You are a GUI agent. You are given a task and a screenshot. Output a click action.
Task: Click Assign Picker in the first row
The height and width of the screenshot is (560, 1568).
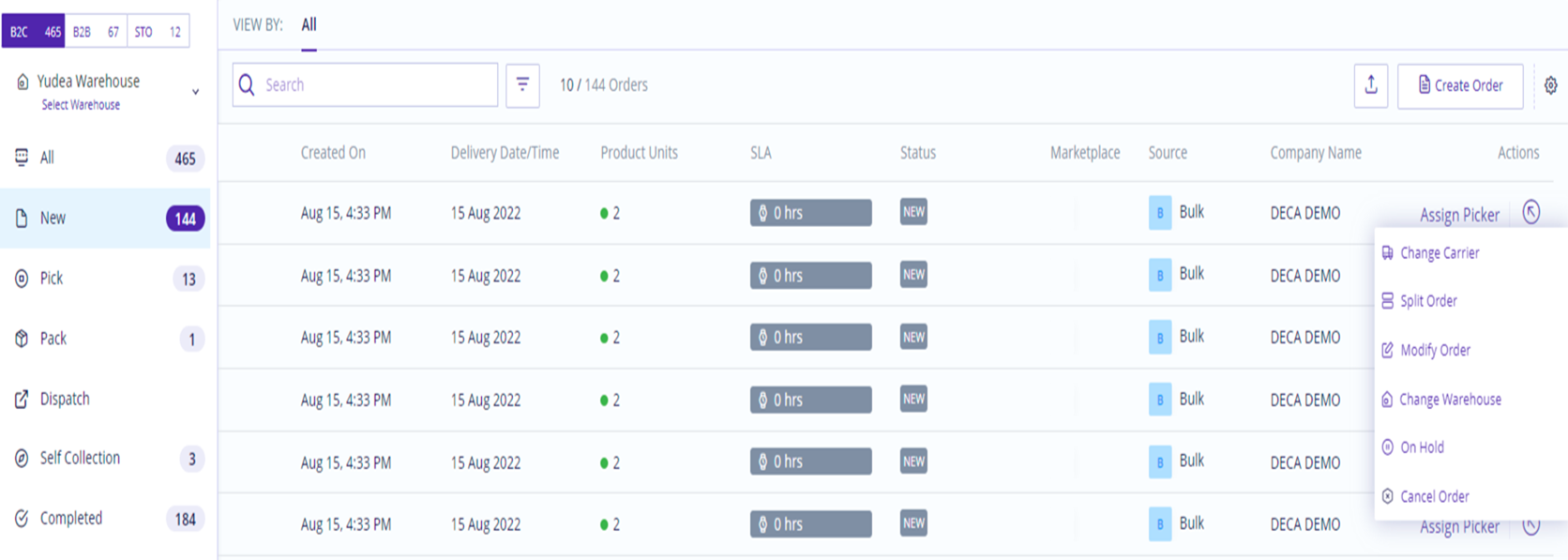coord(1459,215)
